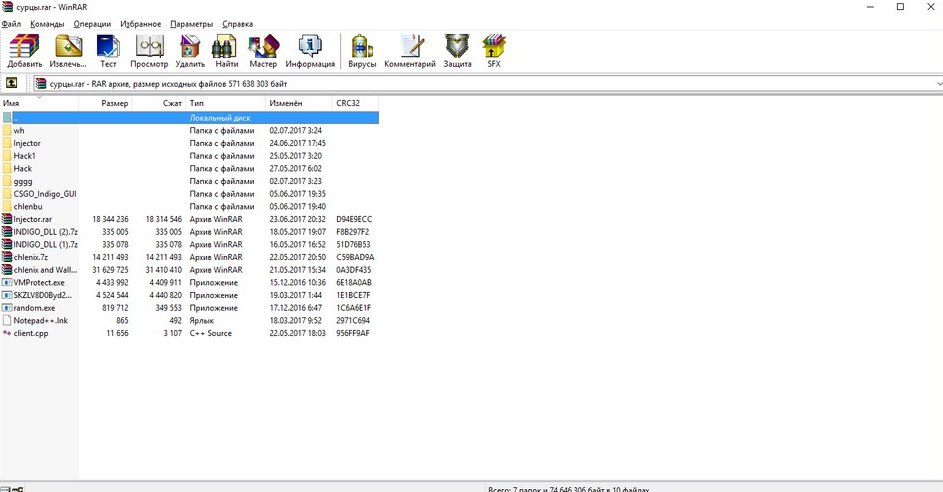Select the chlenix and Wall... archive
This screenshot has height=492, width=943.
(x=190, y=269)
